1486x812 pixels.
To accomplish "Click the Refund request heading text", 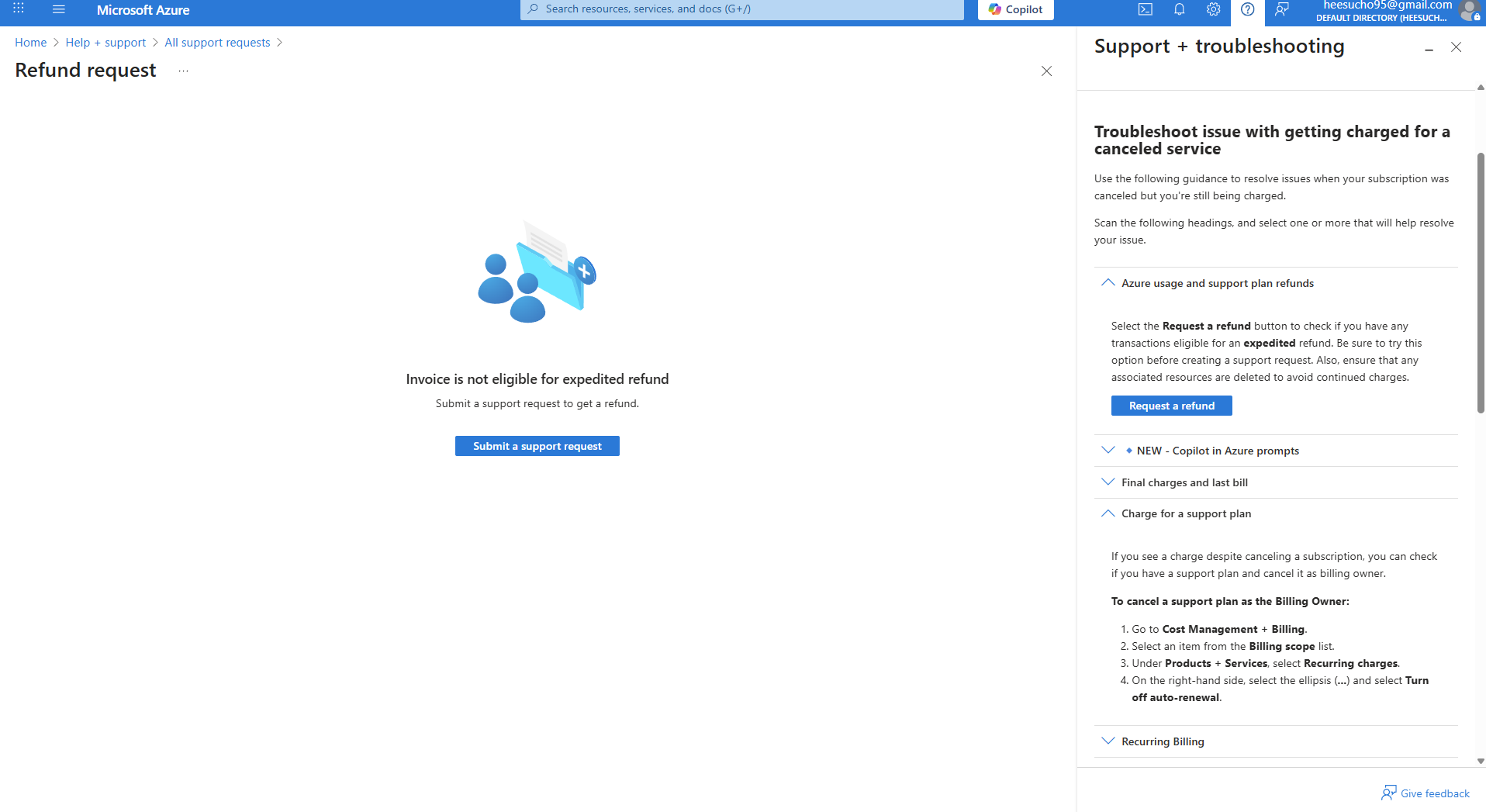I will (x=85, y=70).
